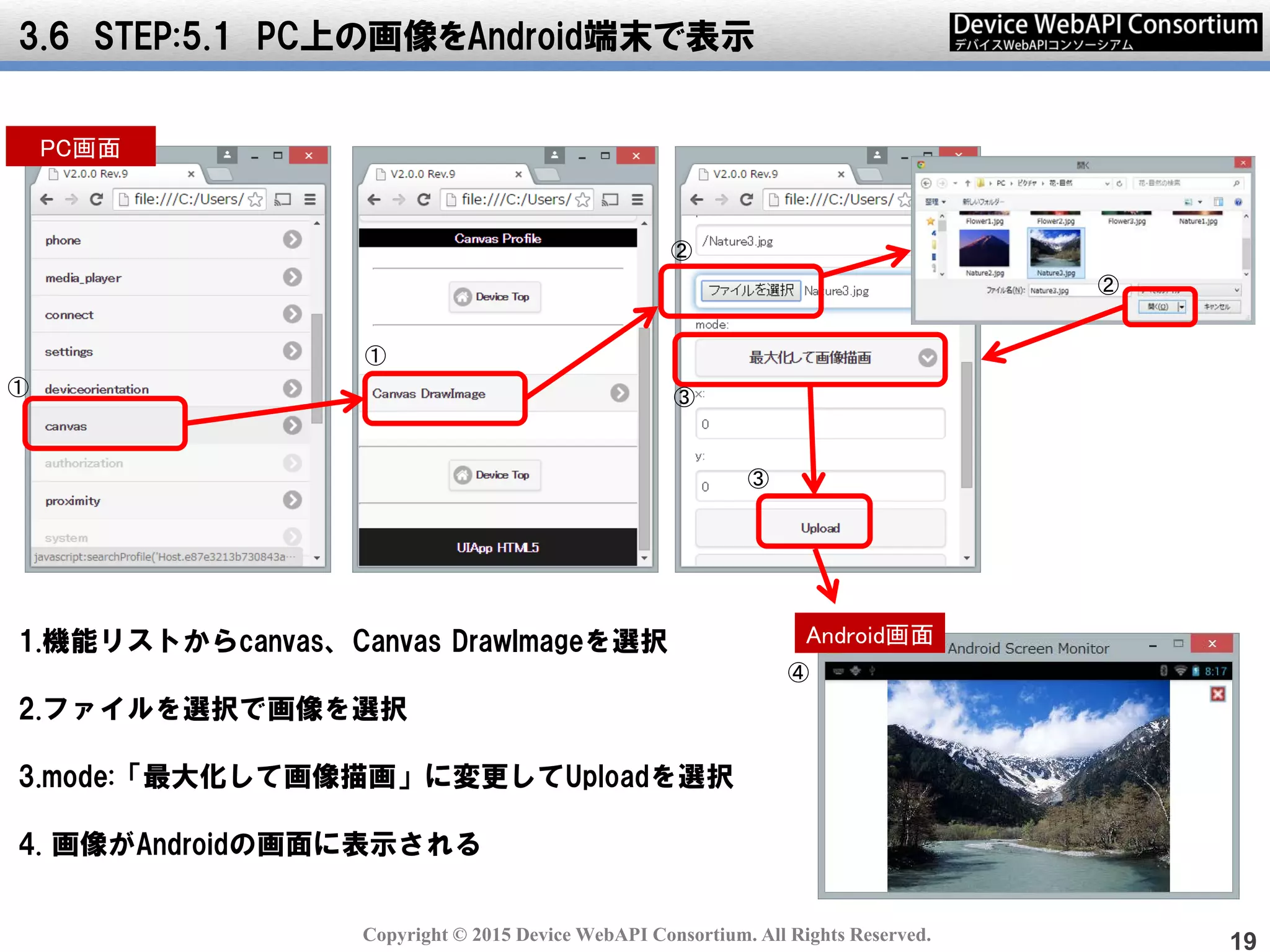
Task: Click help icon in file dialog
Action: click(1238, 202)
